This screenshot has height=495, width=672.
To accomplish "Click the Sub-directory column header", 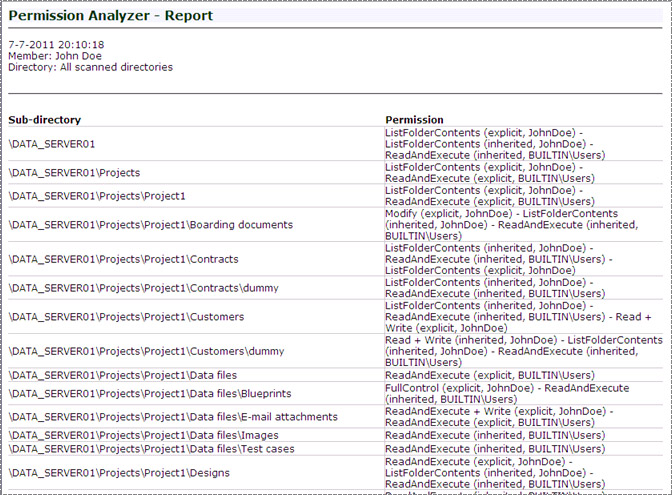I will tap(45, 120).
